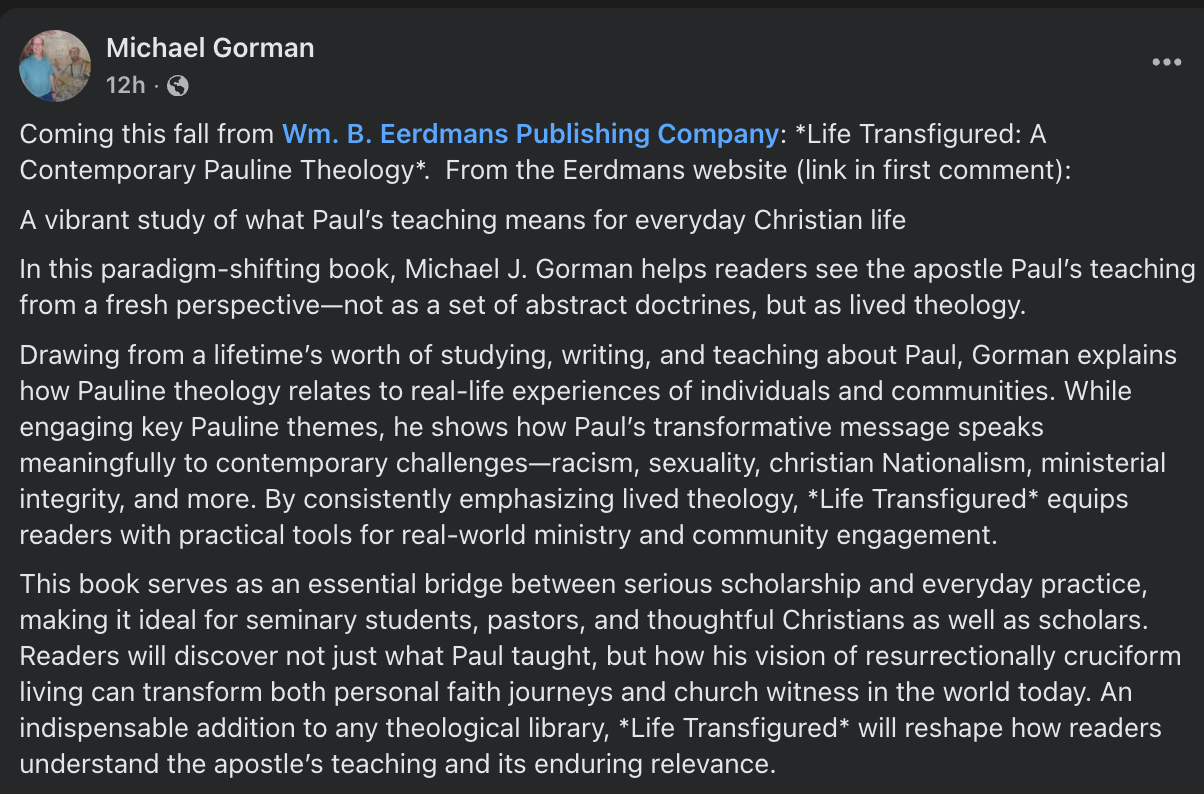Open the 12h post timestamp link
1204x794 pixels.
click(125, 86)
